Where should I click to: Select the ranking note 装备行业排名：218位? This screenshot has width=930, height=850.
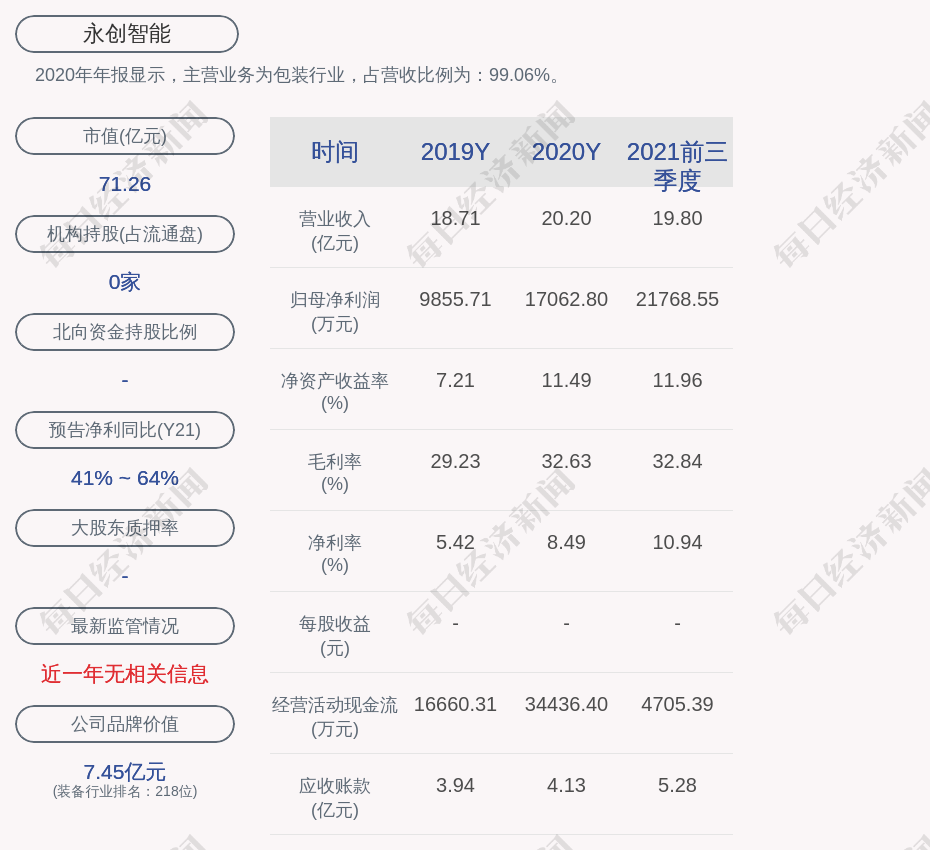[125, 791]
